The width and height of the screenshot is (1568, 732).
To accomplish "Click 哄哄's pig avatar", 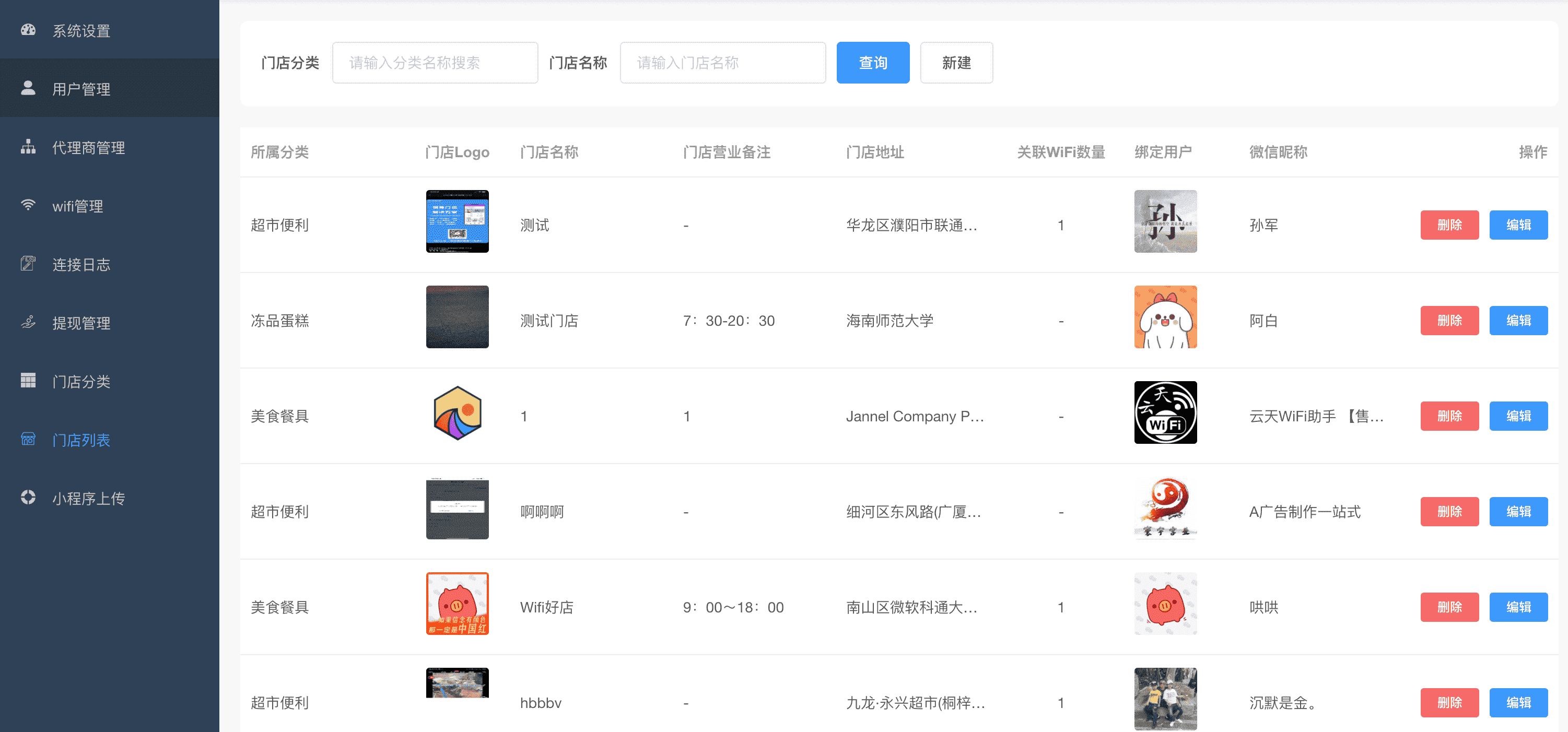I will pos(1165,604).
